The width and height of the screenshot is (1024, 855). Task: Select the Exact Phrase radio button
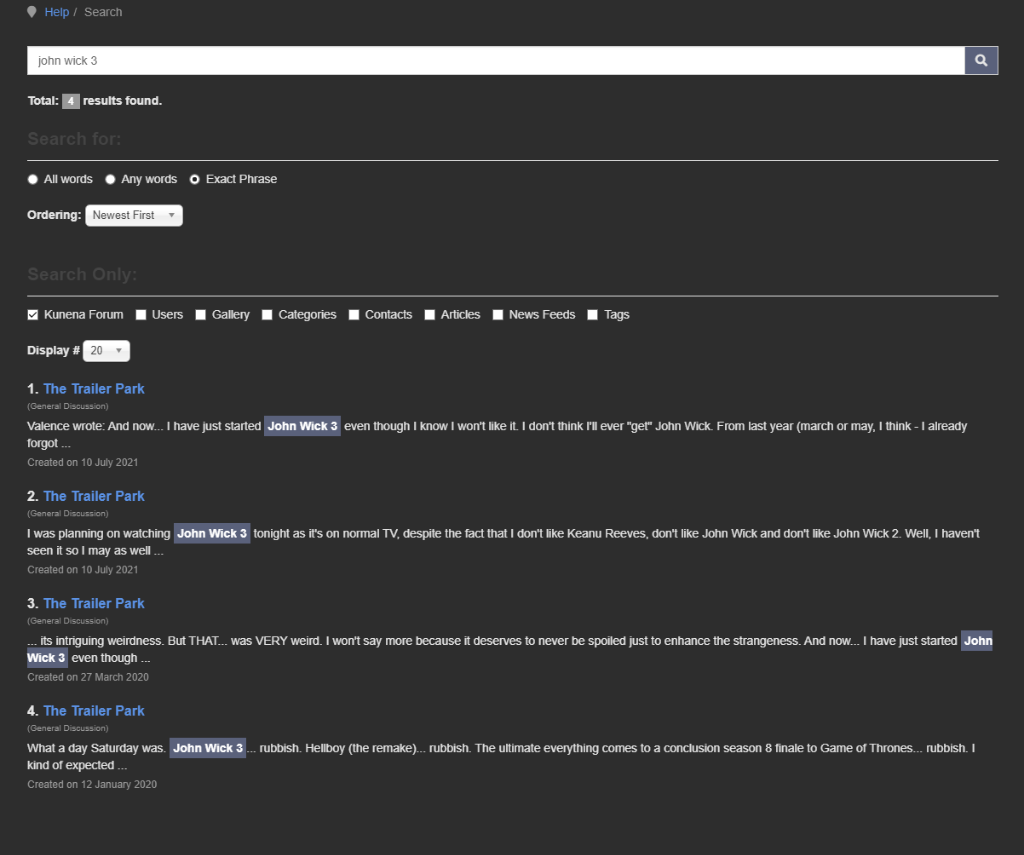(195, 179)
